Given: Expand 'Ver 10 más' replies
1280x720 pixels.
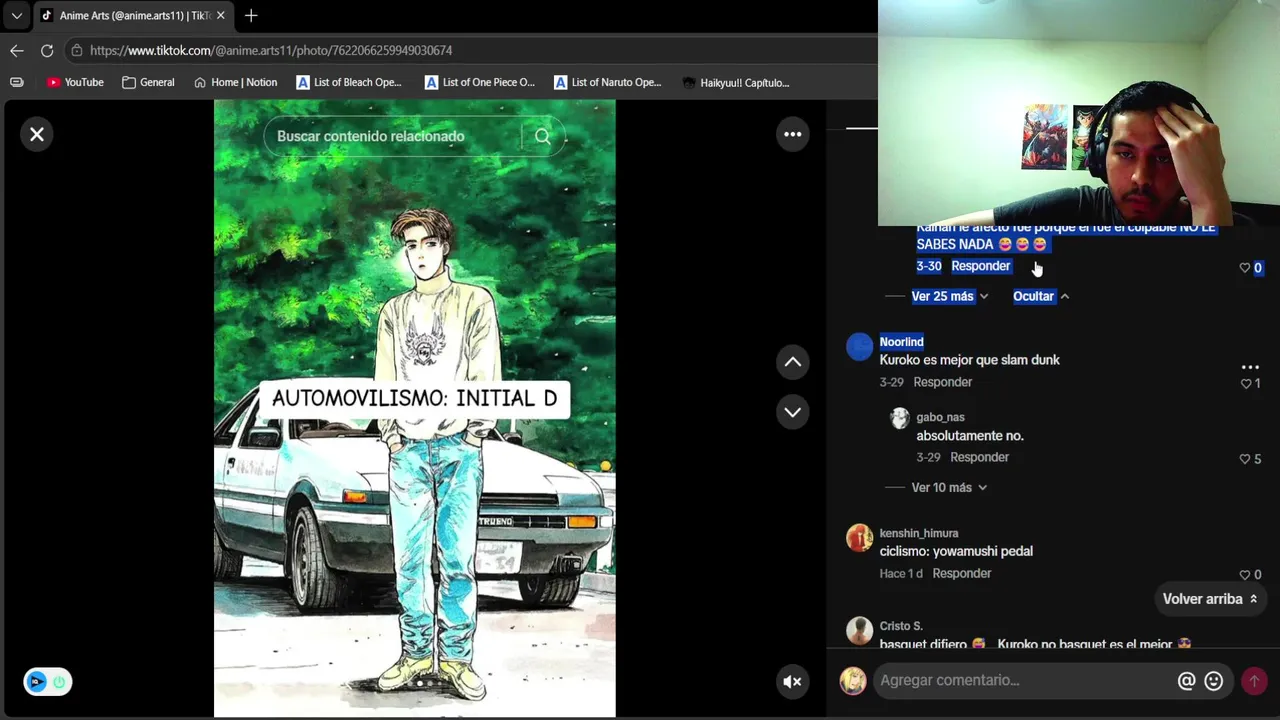Looking at the screenshot, I should pos(949,487).
